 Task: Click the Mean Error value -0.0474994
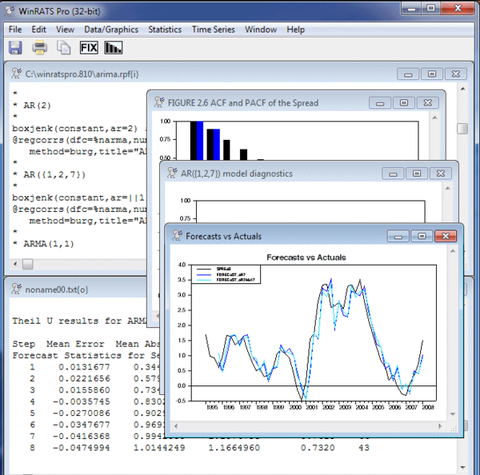(81, 448)
